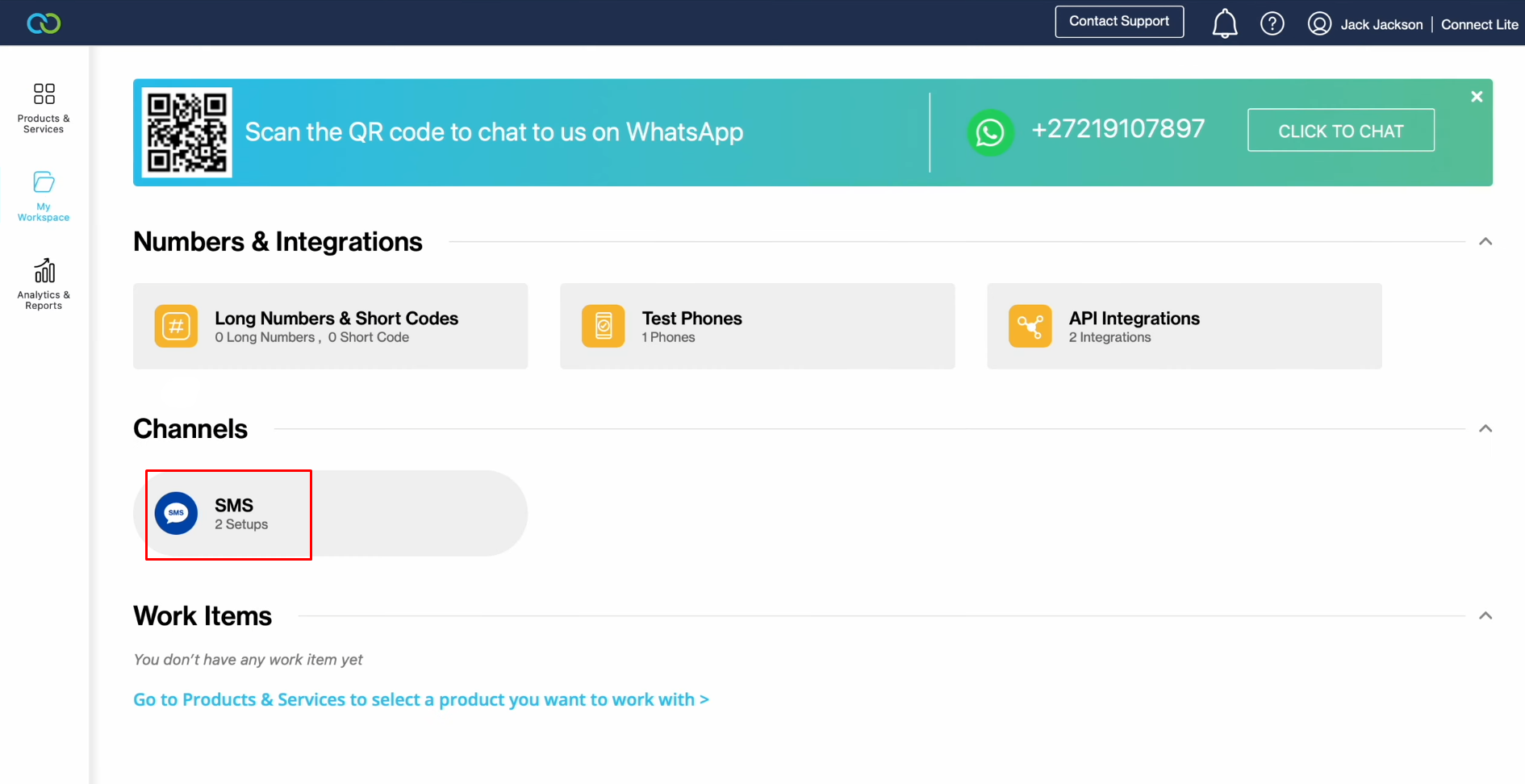Collapse the Numbers & Integrations section
1525x784 pixels.
pos(1485,241)
